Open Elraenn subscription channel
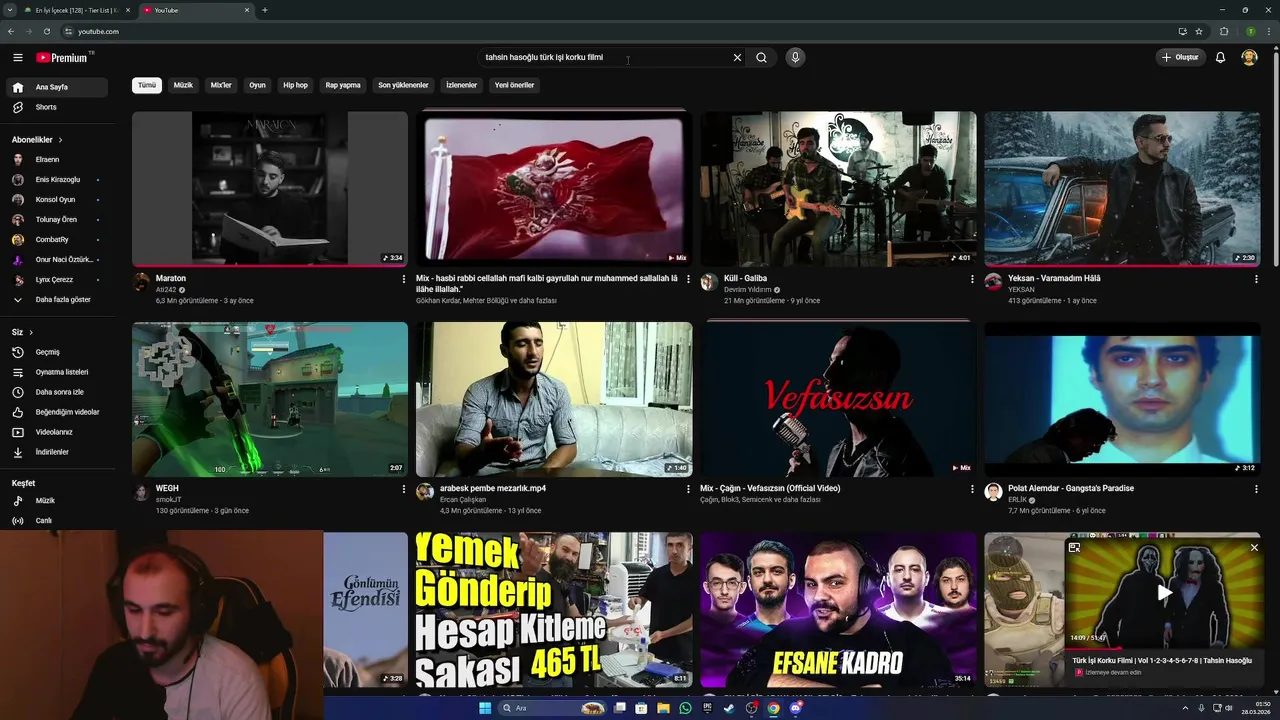 [55, 159]
